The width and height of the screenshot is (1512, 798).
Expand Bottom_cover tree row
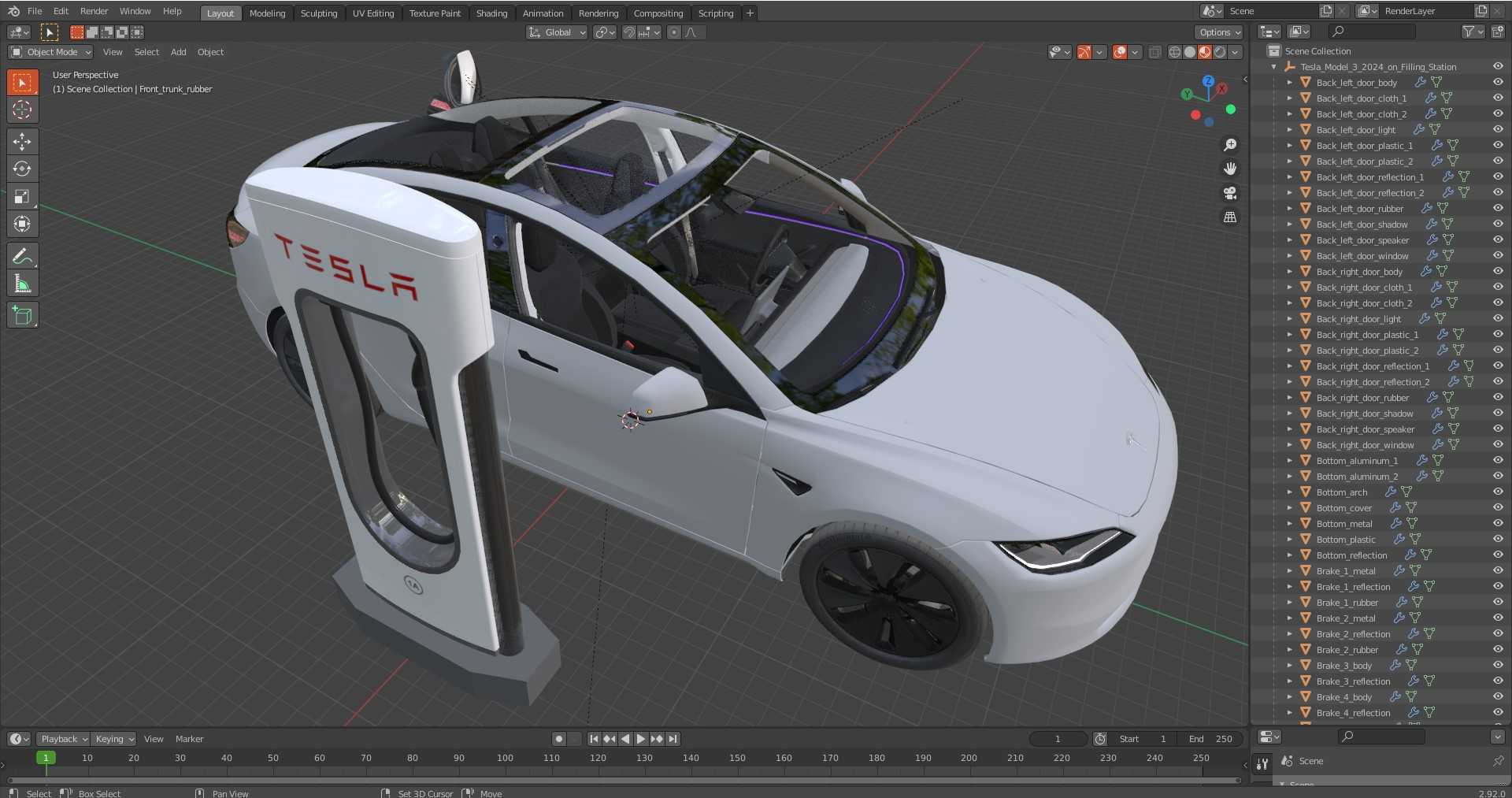coord(1289,508)
